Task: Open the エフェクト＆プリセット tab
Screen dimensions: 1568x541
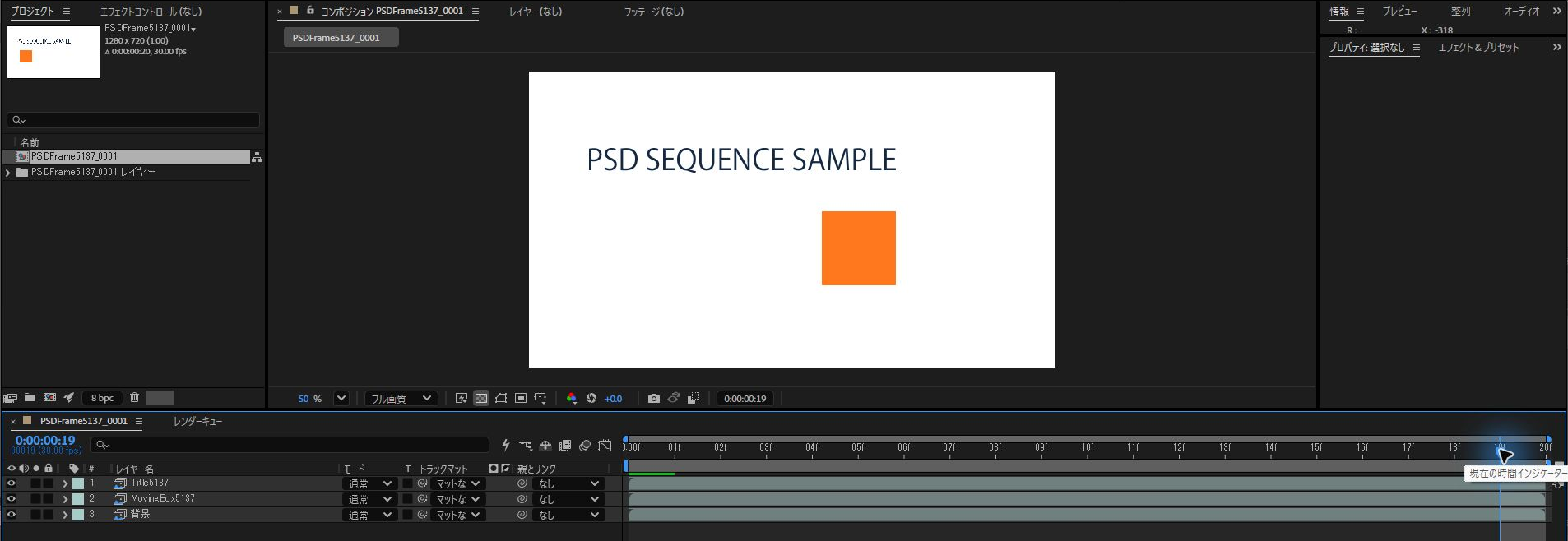Action: pyautogui.click(x=1478, y=48)
